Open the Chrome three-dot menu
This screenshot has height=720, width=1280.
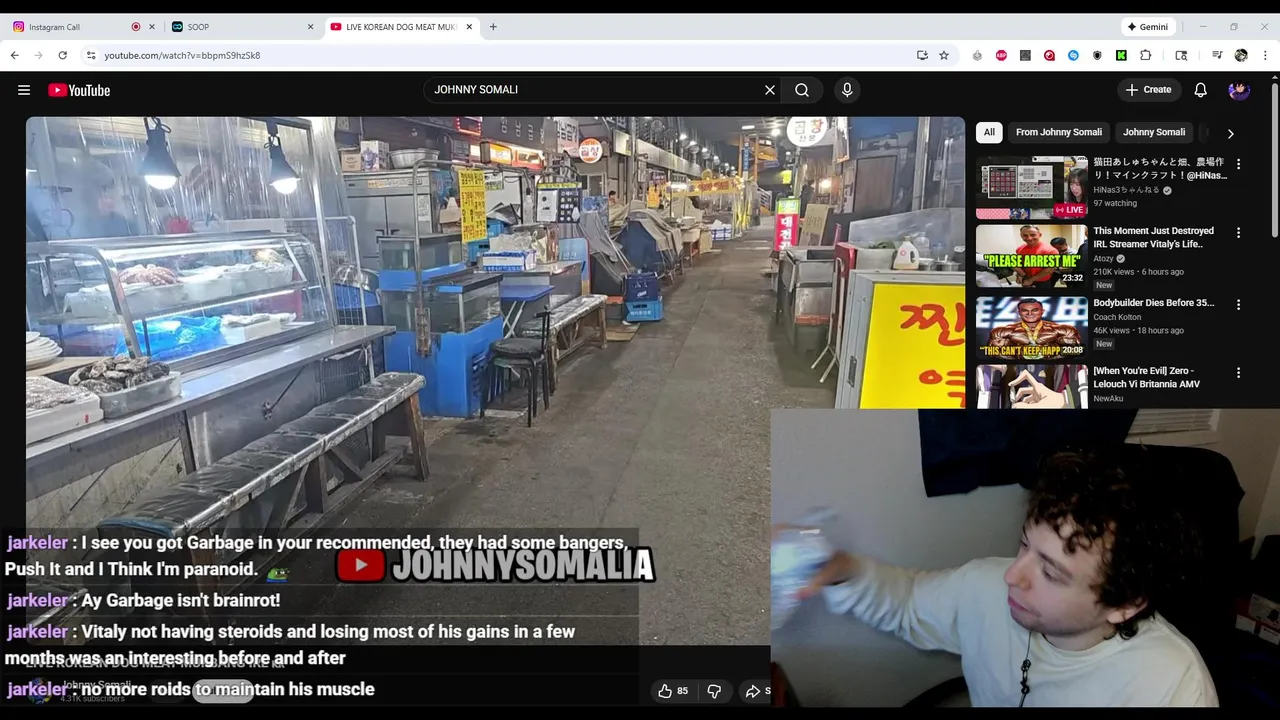click(1265, 55)
